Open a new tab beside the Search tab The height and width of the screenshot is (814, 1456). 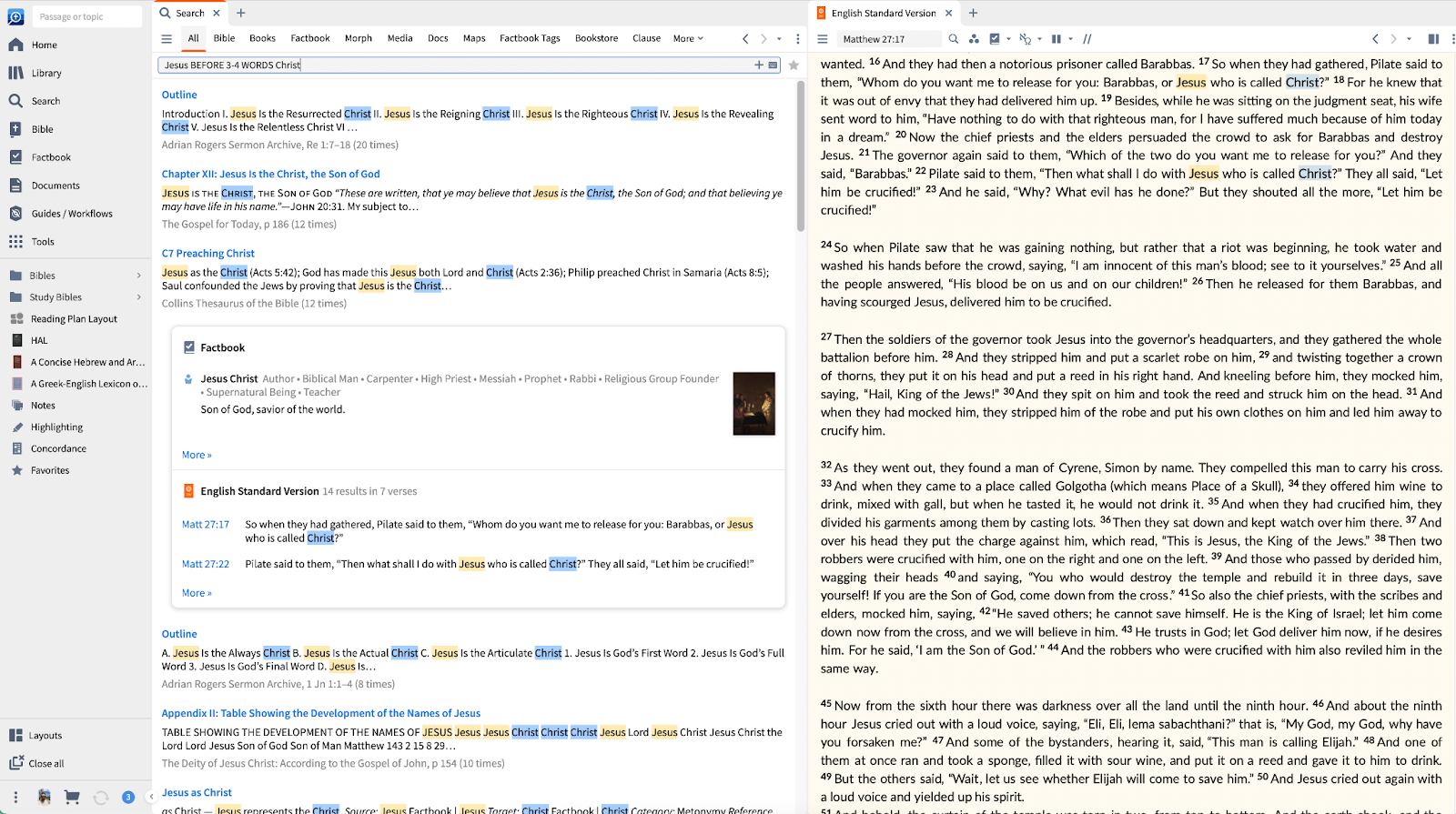pos(241,13)
